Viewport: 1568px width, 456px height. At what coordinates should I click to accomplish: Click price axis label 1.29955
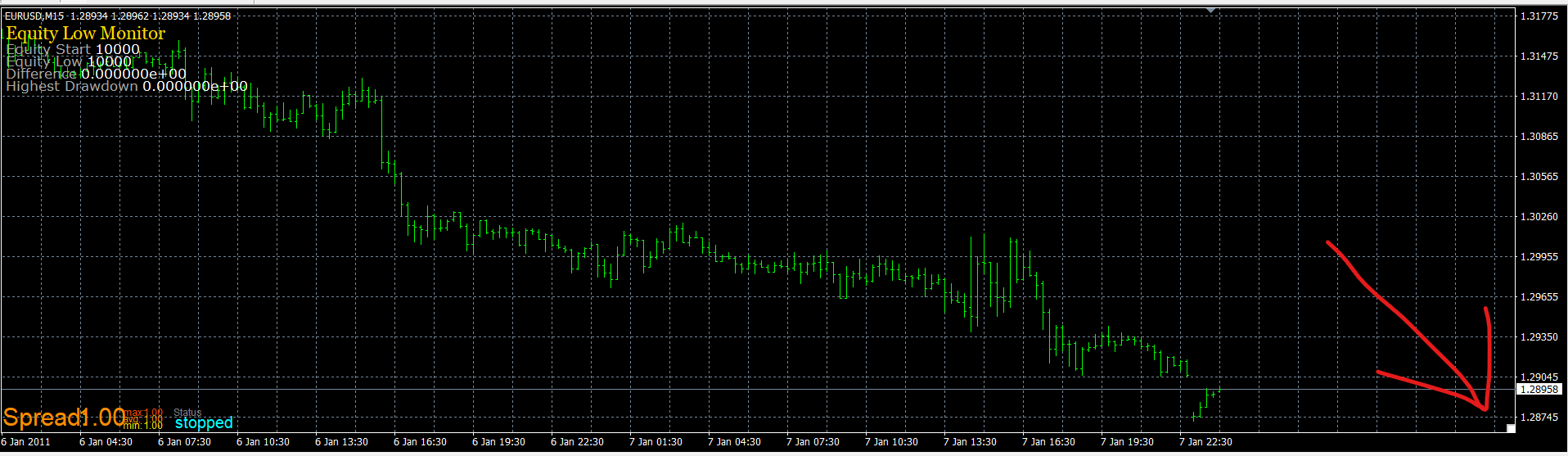click(1539, 256)
